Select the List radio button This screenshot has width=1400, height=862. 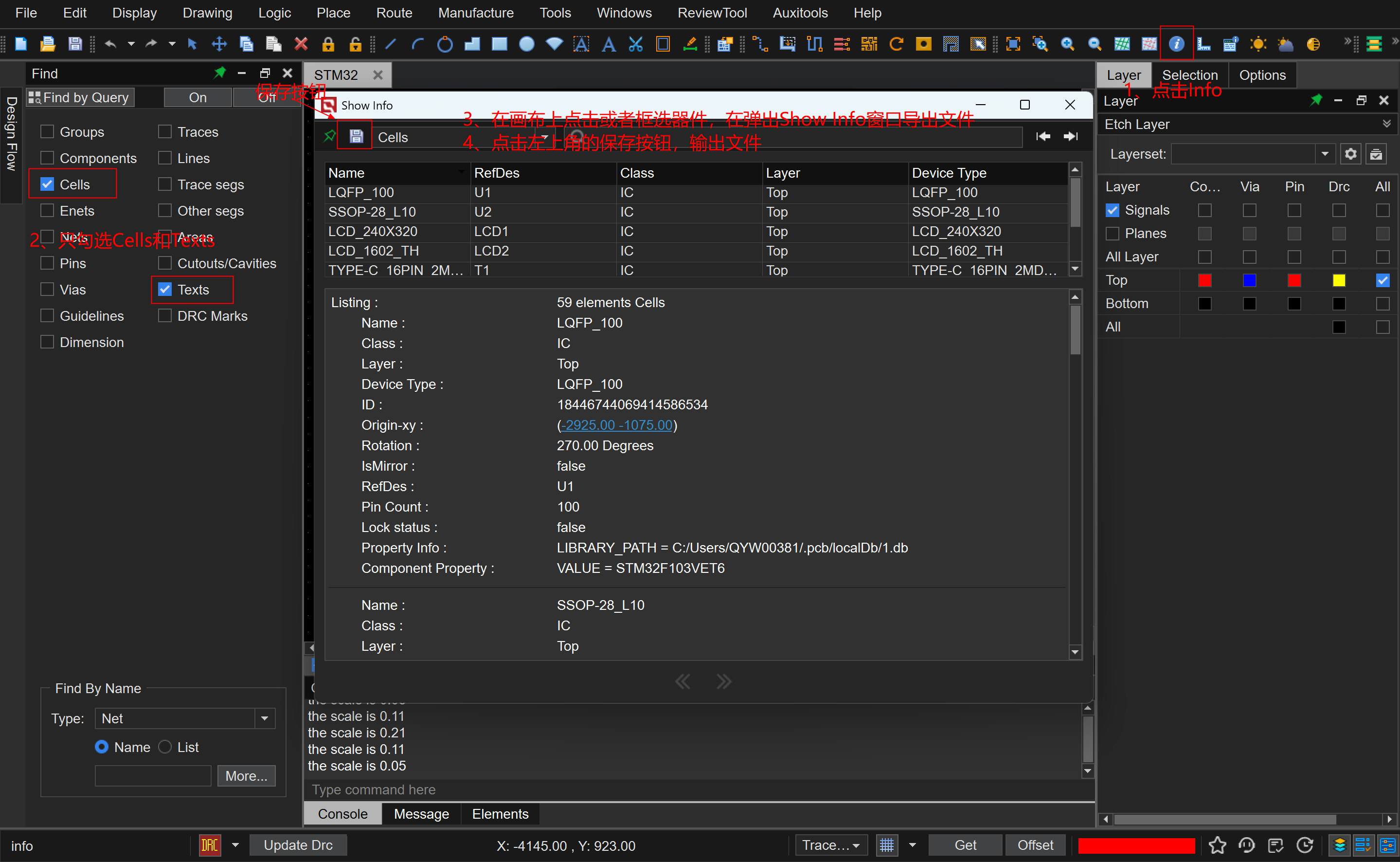click(165, 747)
